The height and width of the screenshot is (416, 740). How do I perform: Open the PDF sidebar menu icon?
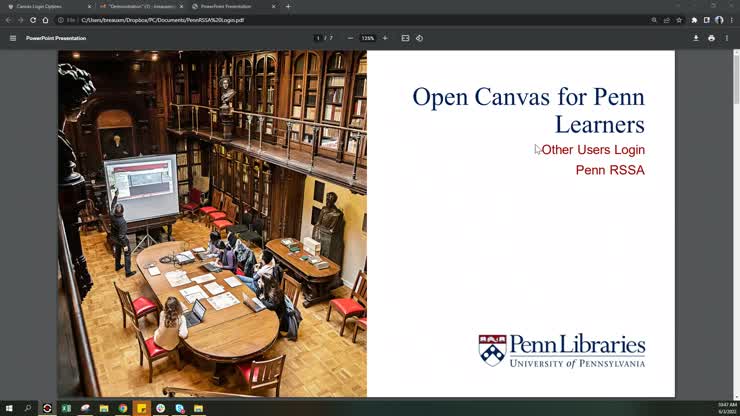(13, 38)
